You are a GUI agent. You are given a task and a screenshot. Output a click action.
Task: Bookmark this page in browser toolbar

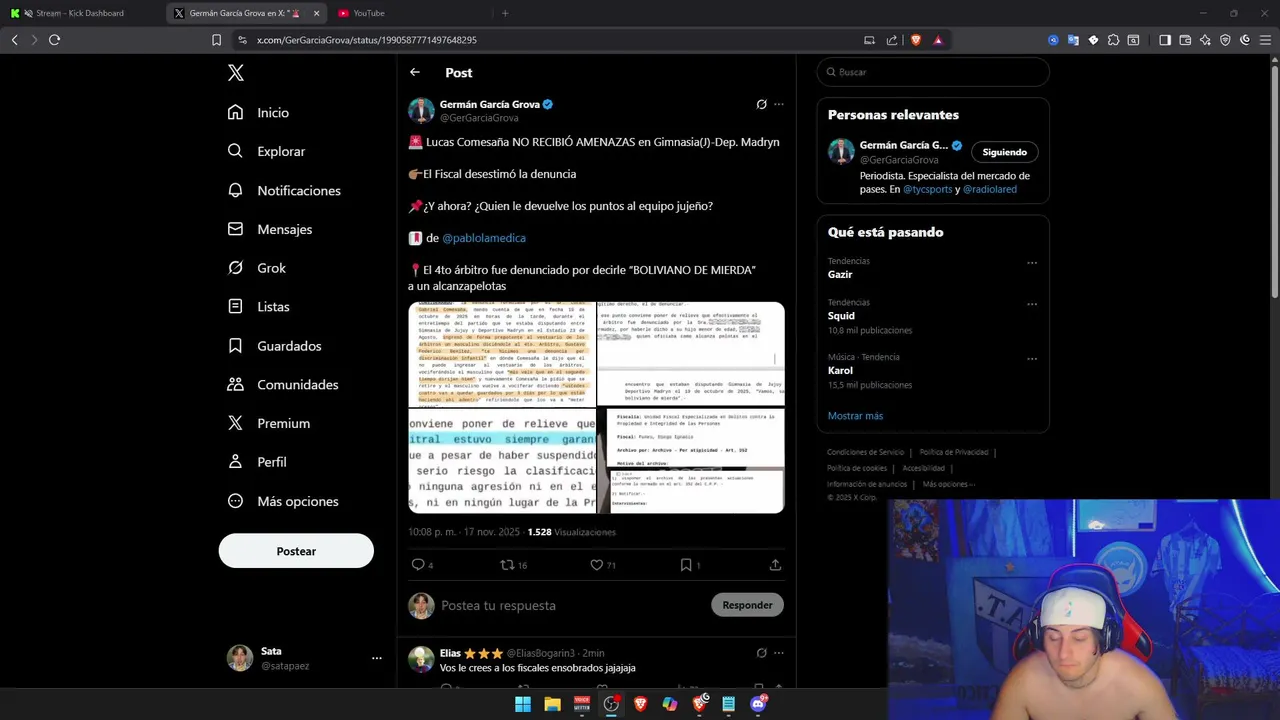click(216, 40)
